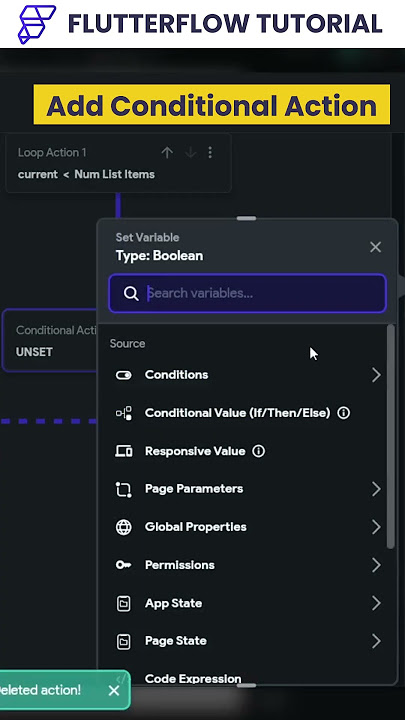Click the Responsive Value info icon

[x=259, y=451]
